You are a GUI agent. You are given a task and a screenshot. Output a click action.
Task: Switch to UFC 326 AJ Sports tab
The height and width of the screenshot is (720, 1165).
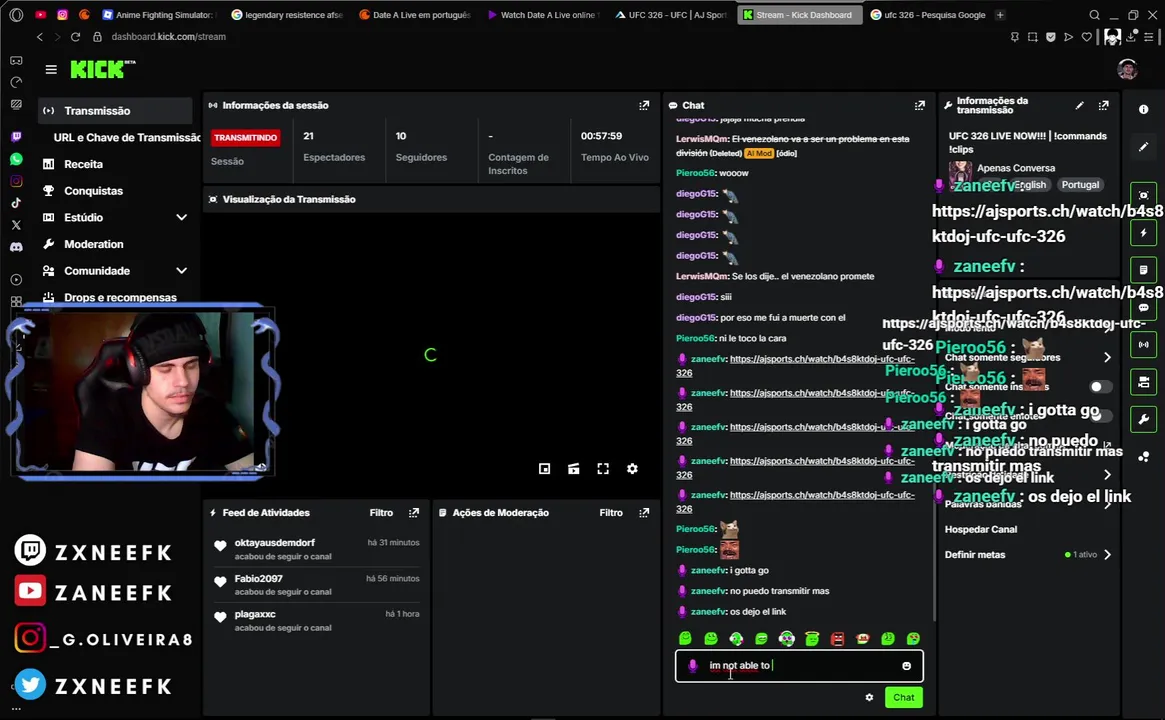click(671, 15)
